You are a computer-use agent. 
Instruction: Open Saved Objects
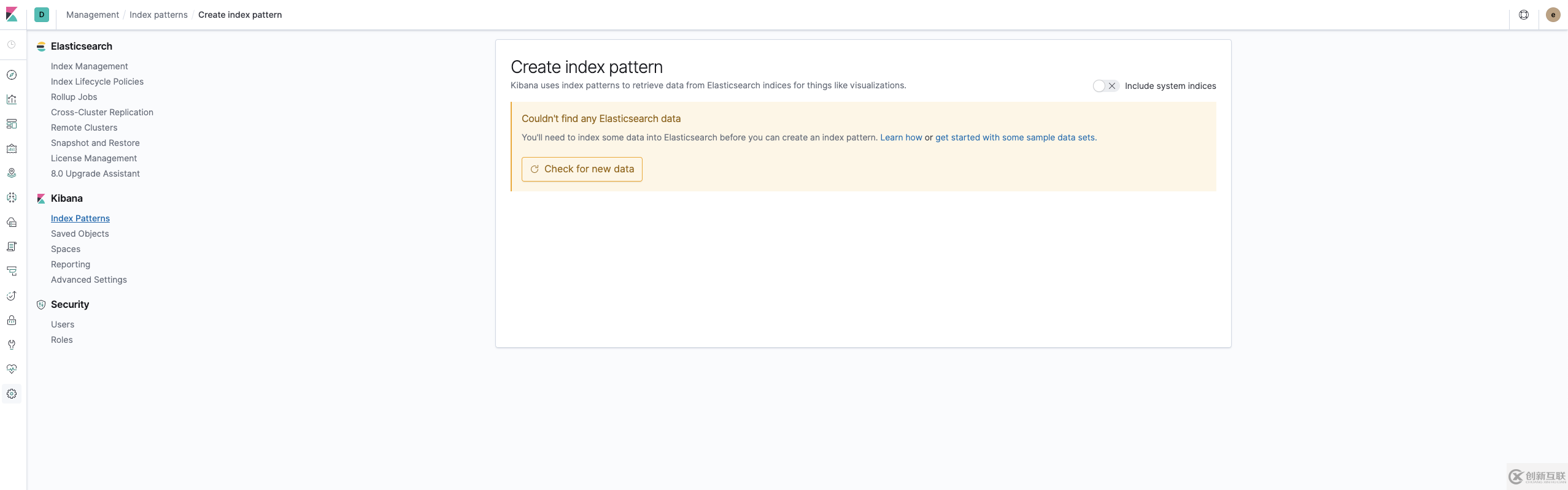pyautogui.click(x=80, y=234)
